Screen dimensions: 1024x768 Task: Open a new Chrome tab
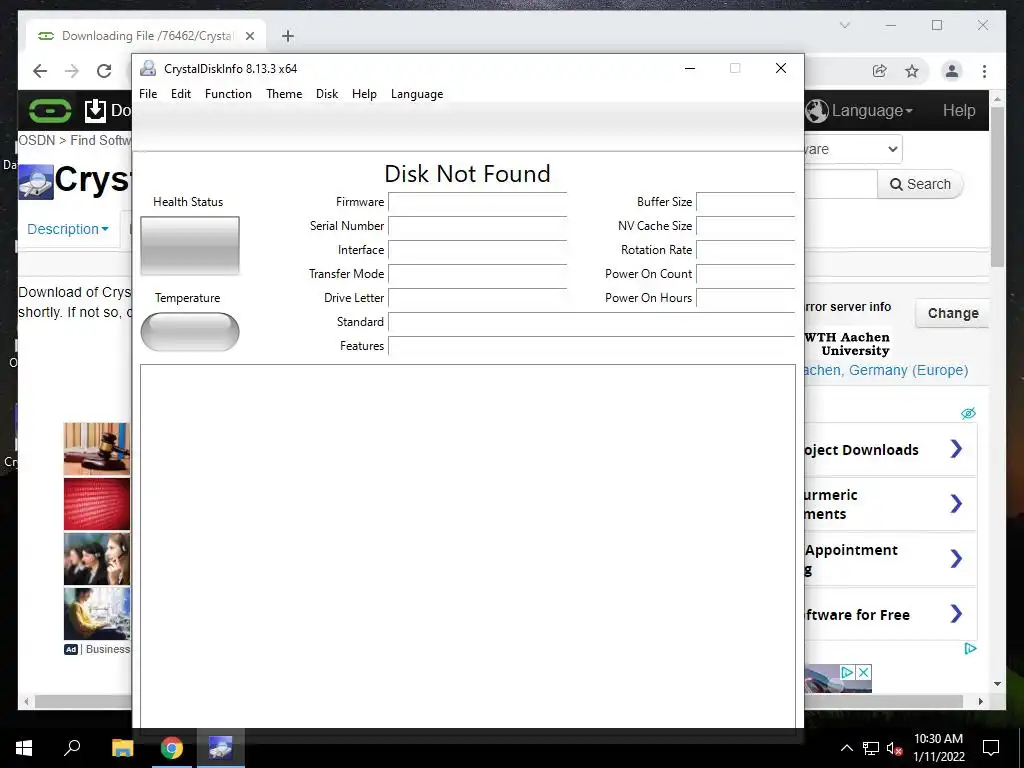(288, 36)
